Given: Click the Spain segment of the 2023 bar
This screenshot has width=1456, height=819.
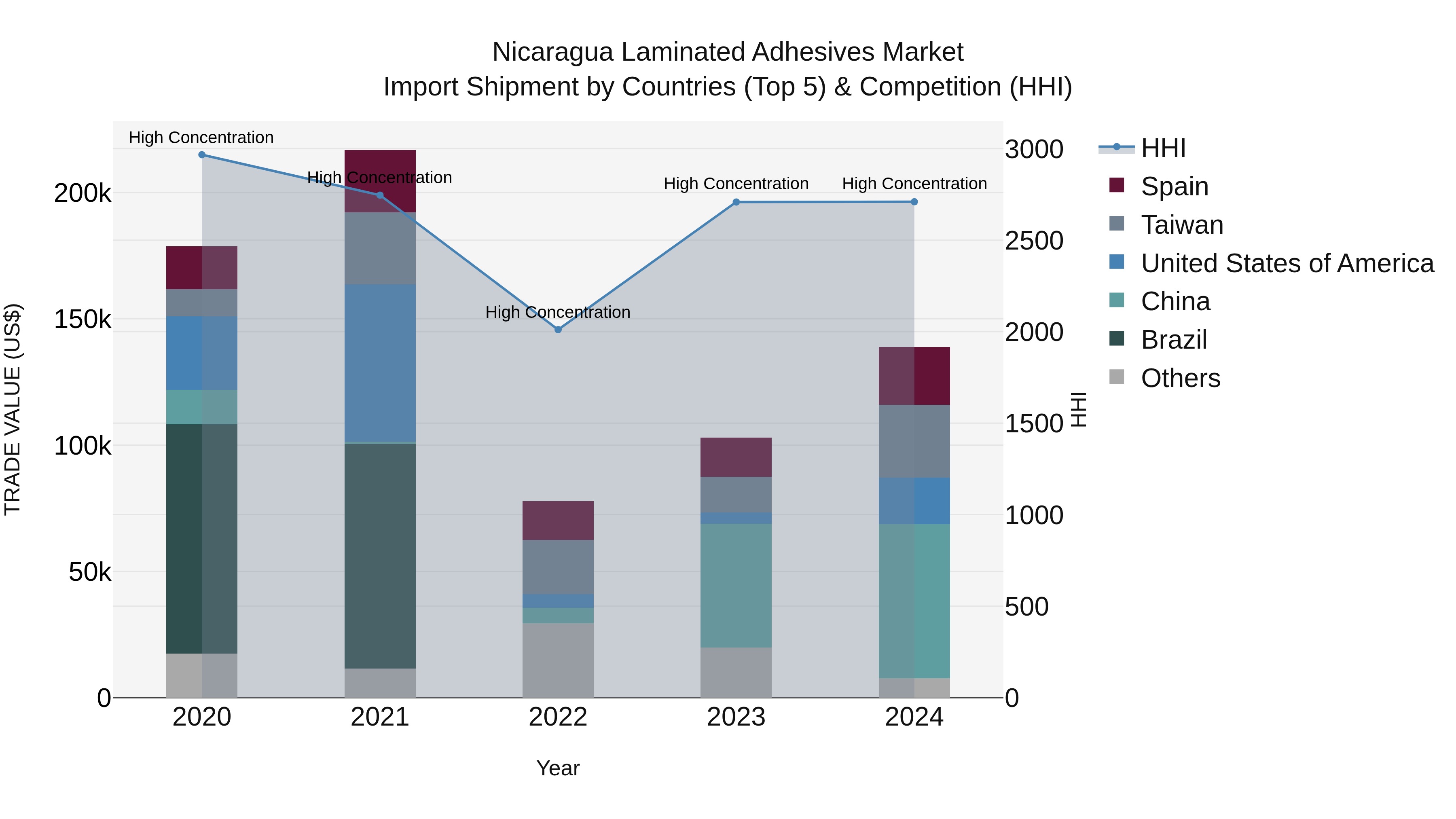Looking at the screenshot, I should click(x=736, y=457).
